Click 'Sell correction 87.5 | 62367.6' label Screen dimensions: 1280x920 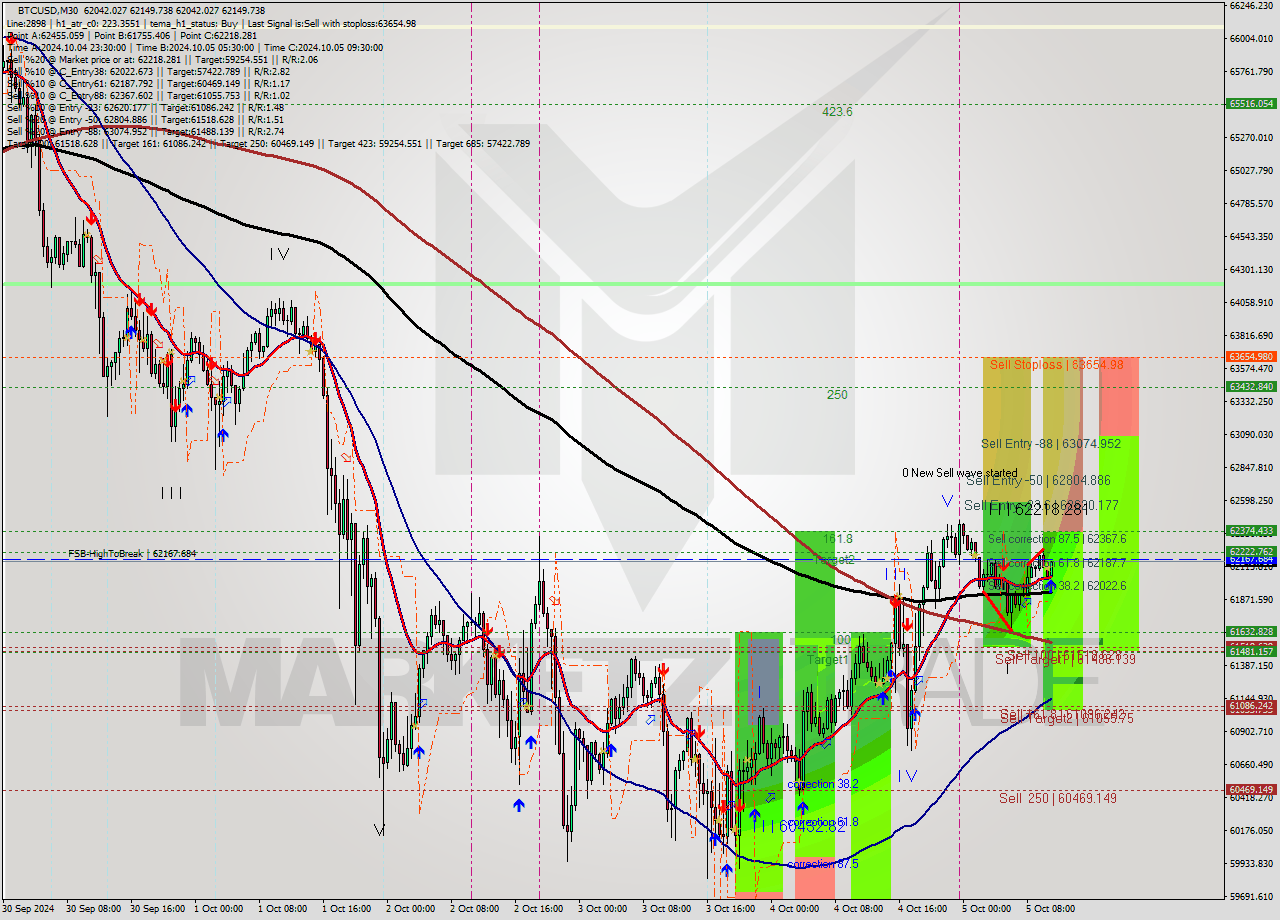coord(1057,538)
